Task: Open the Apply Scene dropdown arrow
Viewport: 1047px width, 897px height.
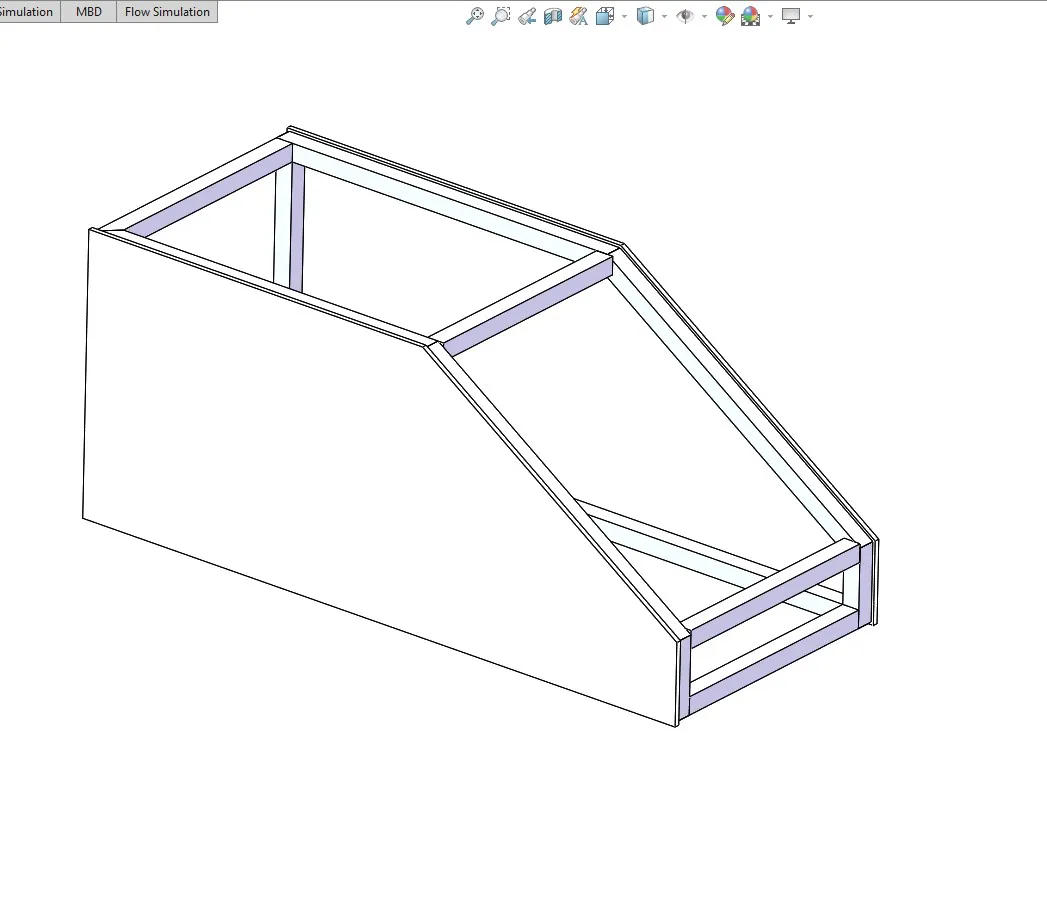Action: click(x=771, y=16)
